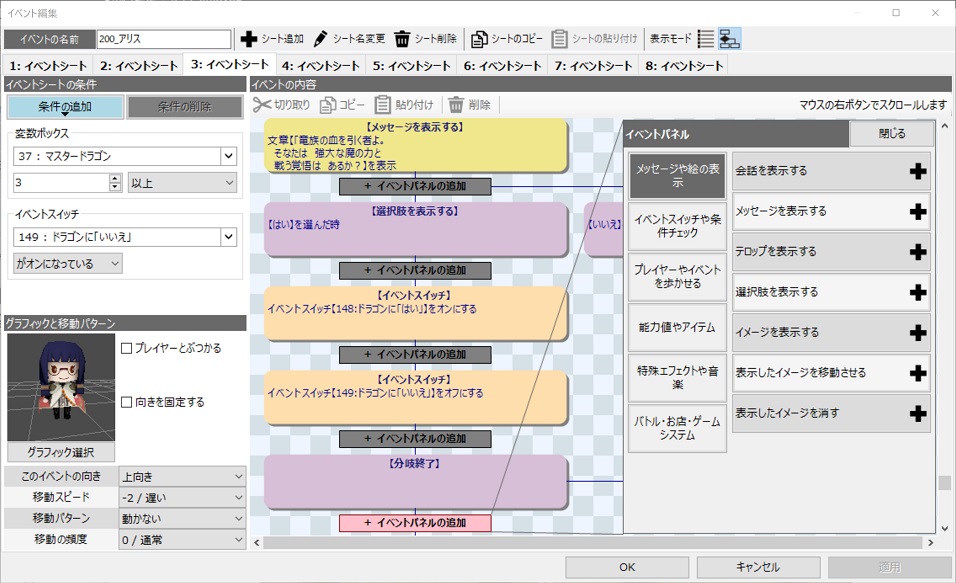
Task: Click the イベントの名前 text field
Action: point(164,39)
